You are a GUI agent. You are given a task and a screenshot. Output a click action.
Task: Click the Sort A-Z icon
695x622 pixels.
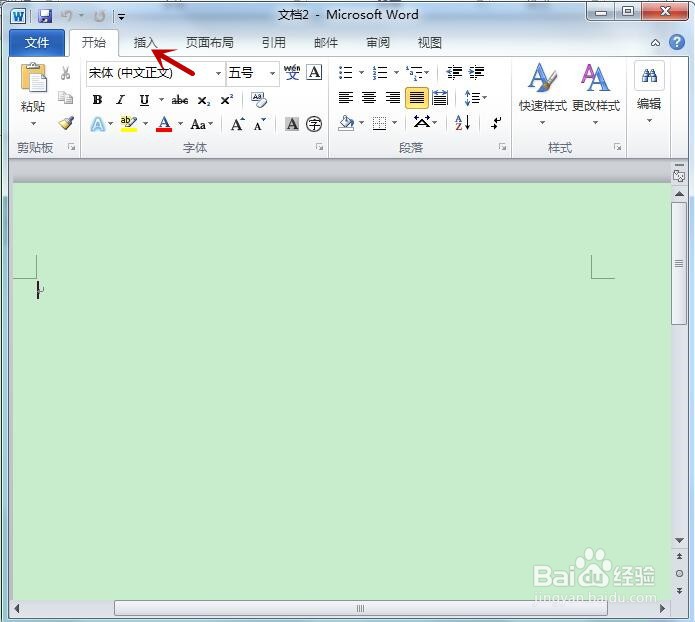point(462,122)
